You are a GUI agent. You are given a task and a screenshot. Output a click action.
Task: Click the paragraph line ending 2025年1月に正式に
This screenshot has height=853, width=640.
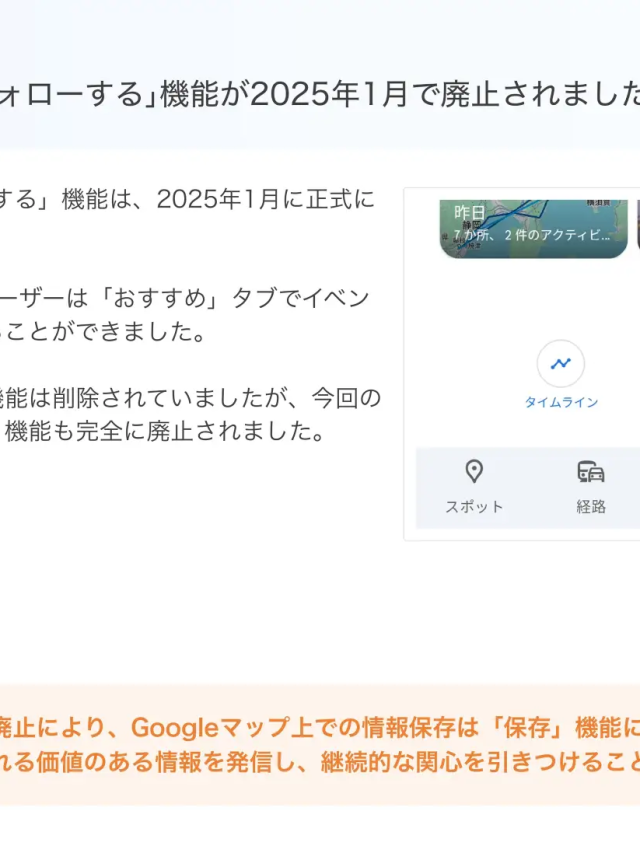pos(187,199)
